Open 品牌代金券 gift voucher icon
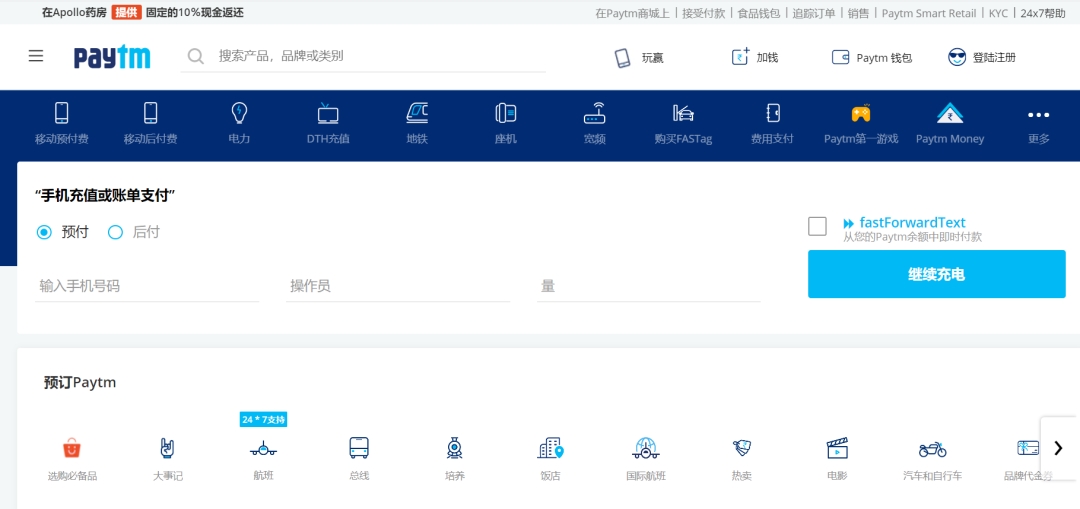 [1028, 448]
